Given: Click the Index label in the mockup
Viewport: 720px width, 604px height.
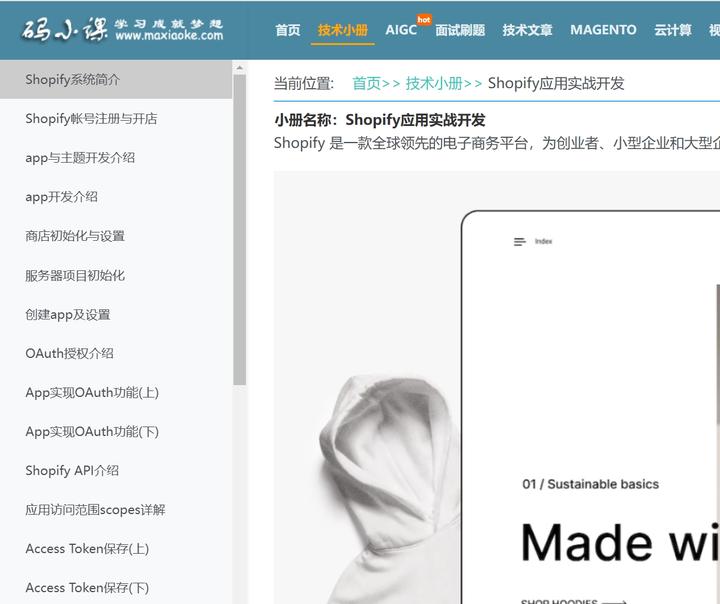Looking at the screenshot, I should click(543, 242).
